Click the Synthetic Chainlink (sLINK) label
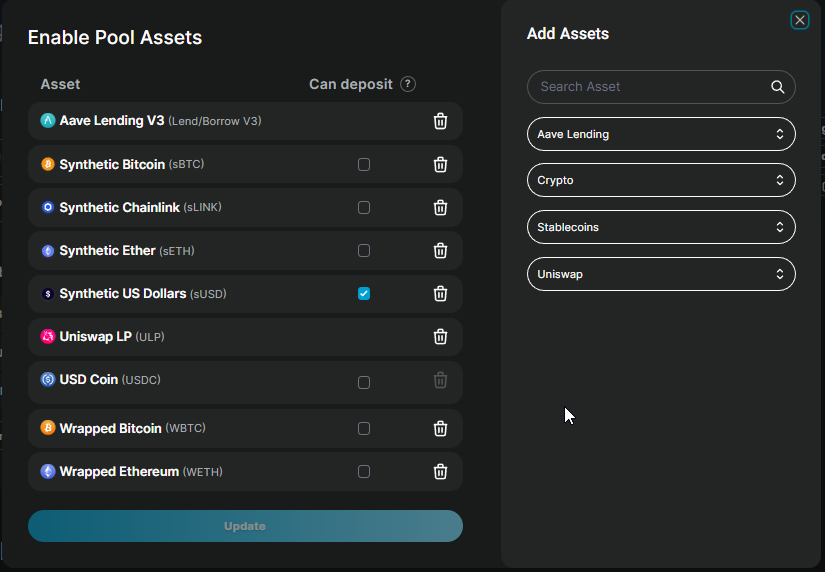 click(x=140, y=207)
